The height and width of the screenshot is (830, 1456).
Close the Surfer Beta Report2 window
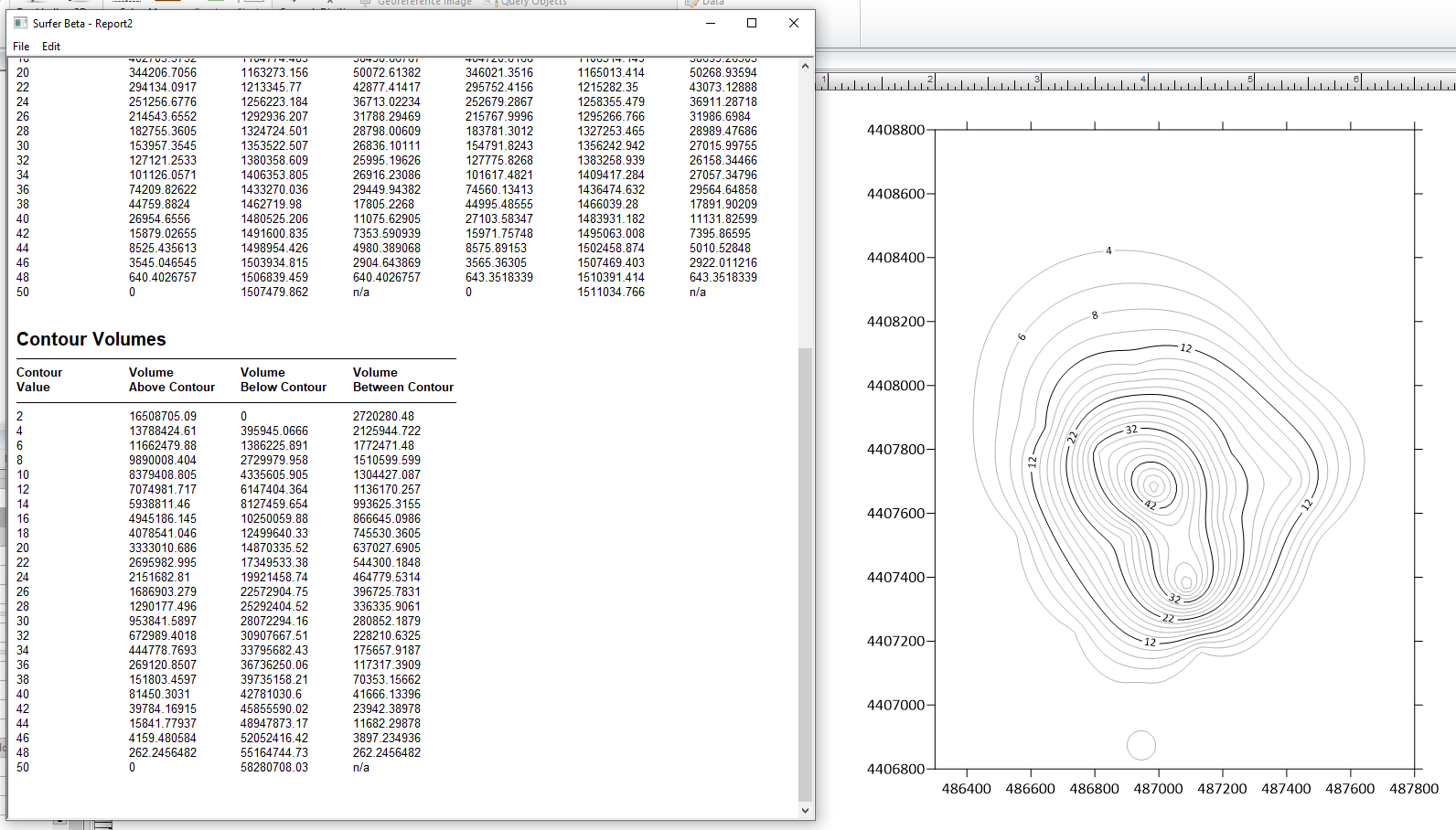793,23
